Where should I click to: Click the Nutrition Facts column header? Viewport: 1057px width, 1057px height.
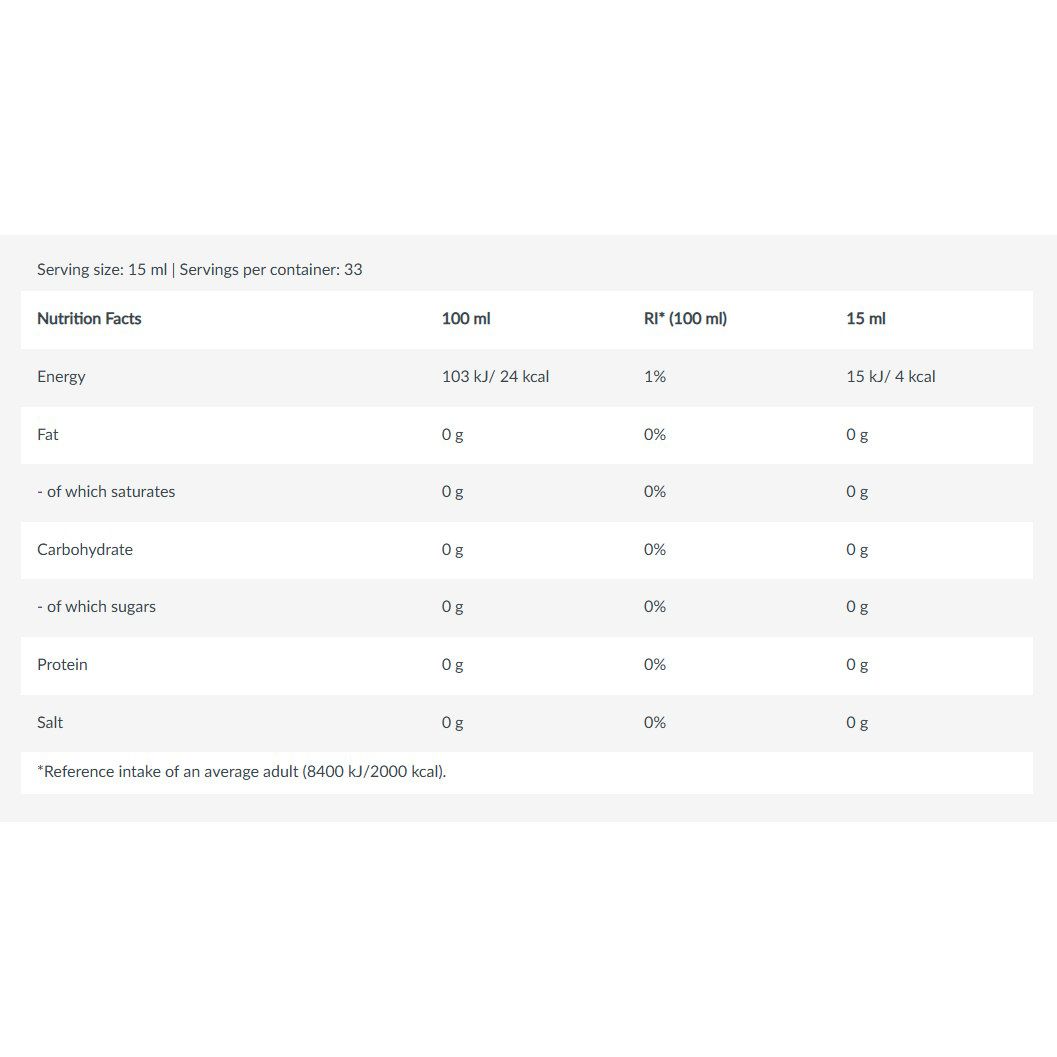pos(89,319)
